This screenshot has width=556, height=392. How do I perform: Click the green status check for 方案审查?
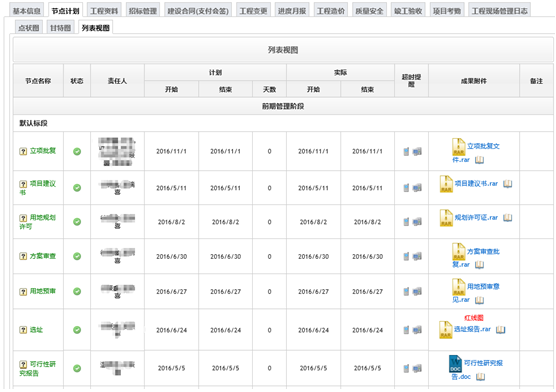coord(77,256)
